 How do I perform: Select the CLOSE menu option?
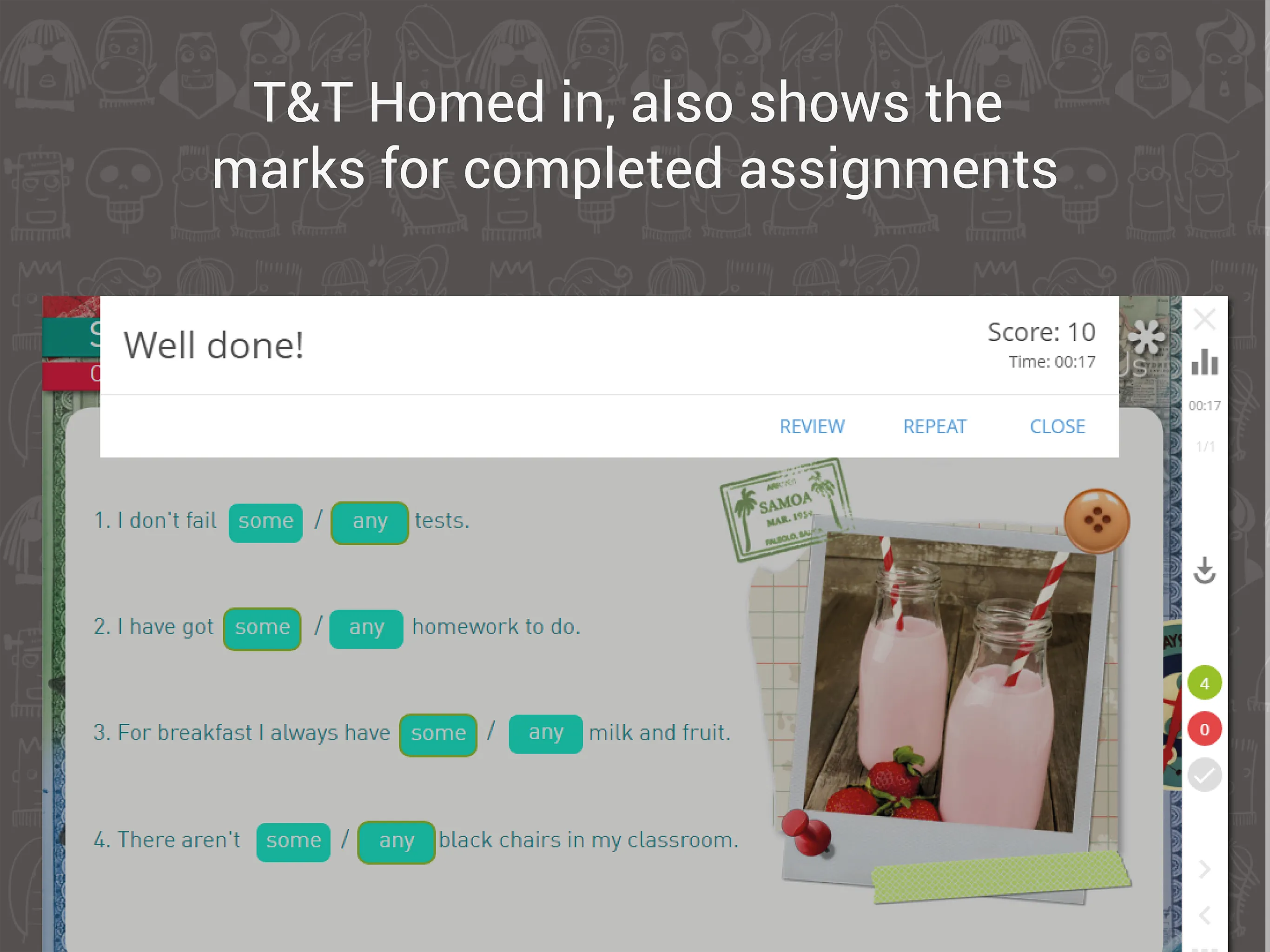(x=1058, y=425)
